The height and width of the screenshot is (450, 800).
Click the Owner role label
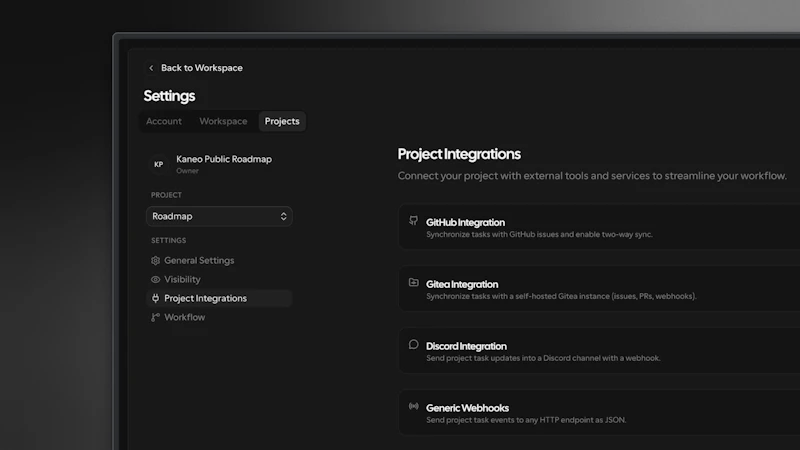187,171
